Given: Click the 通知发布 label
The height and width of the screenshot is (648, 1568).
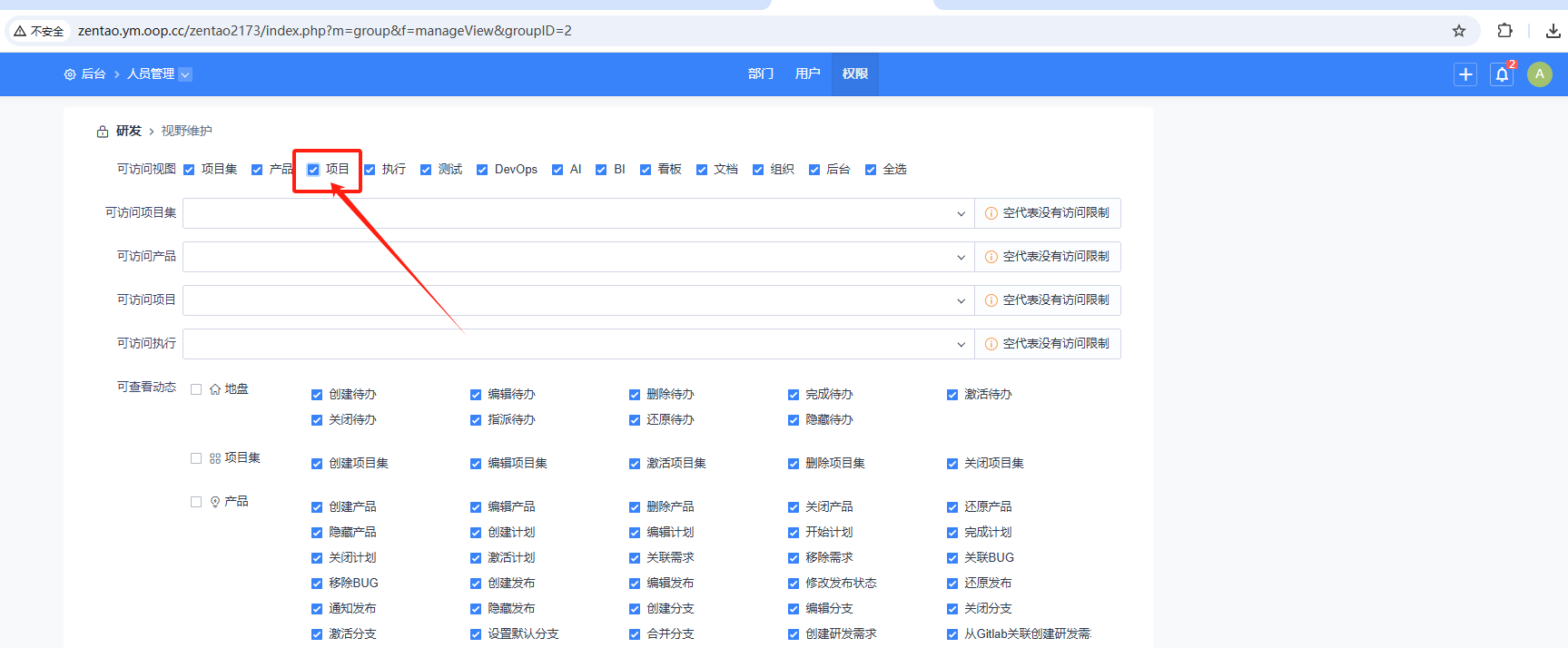Looking at the screenshot, I should [352, 609].
